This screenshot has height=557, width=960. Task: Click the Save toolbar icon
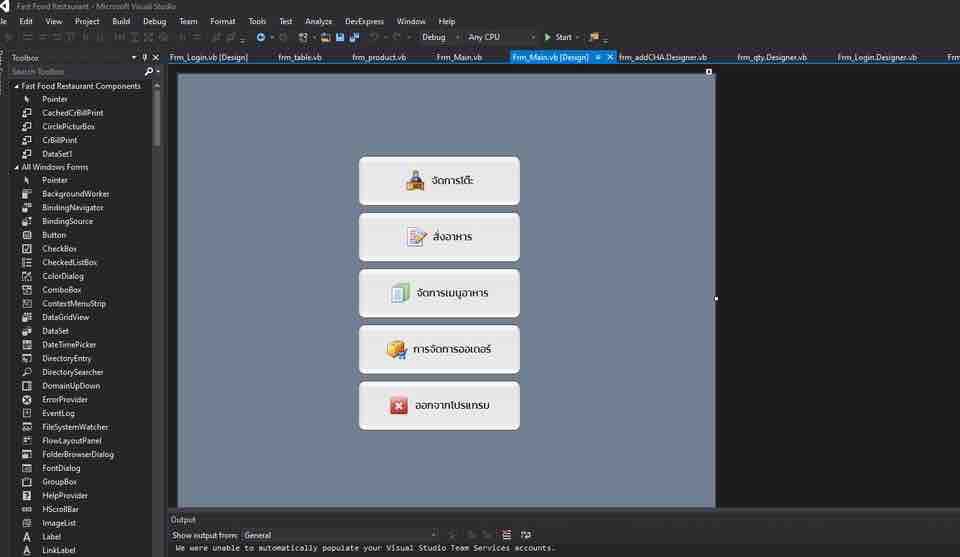340,37
